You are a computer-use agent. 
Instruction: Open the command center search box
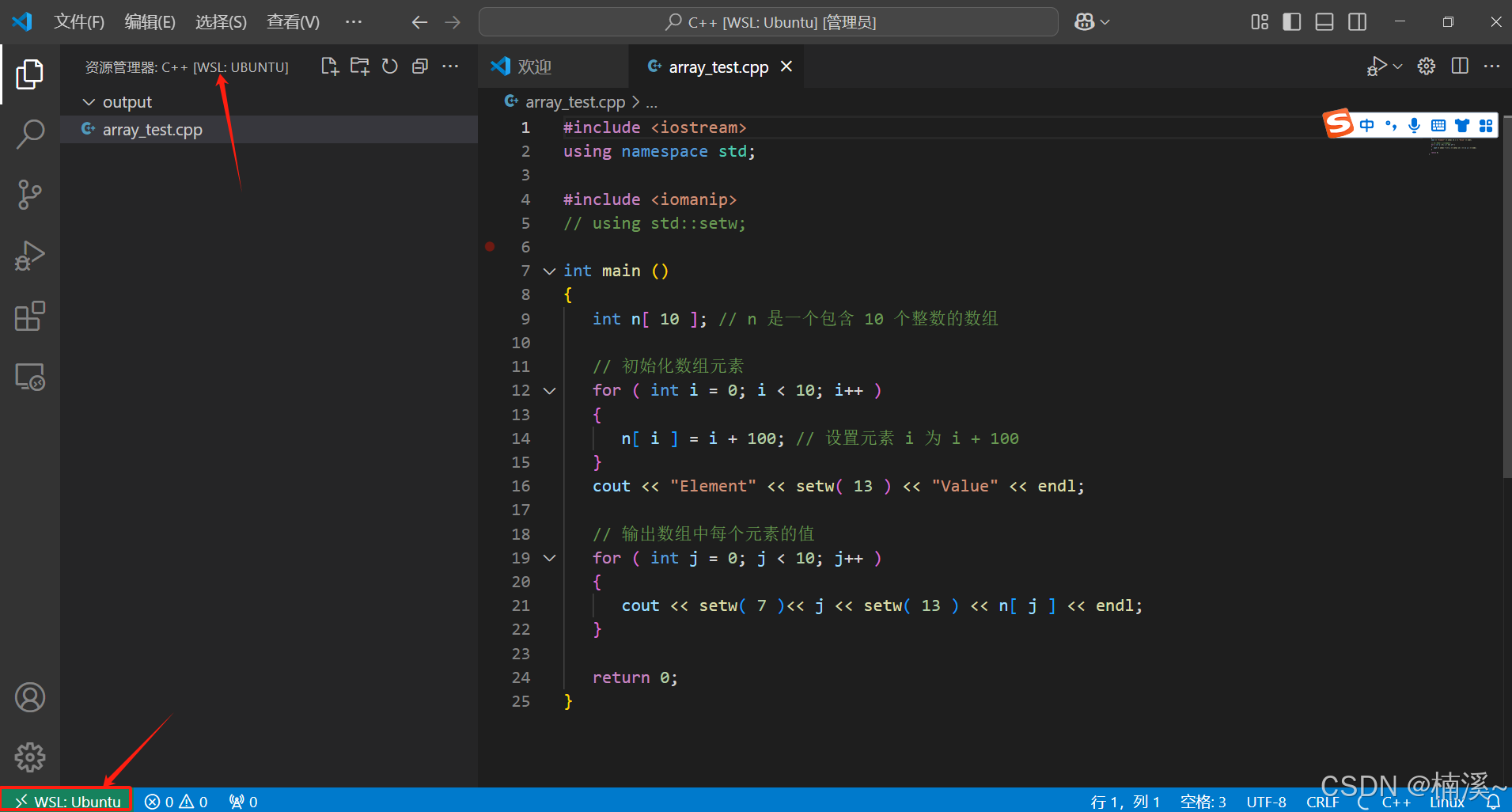(x=768, y=22)
